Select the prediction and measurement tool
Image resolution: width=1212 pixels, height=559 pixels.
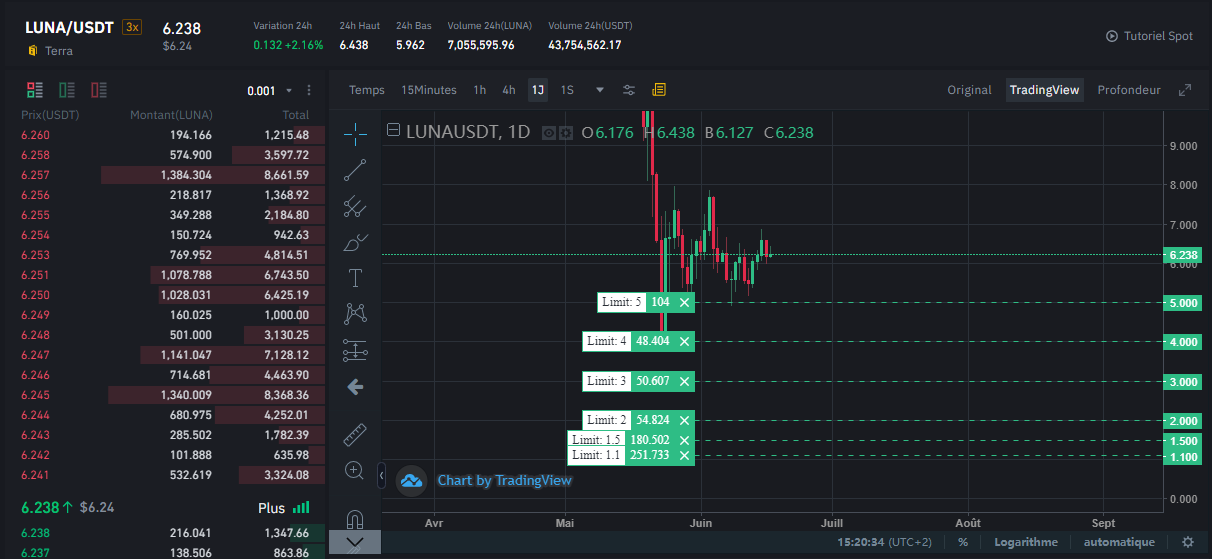(x=355, y=350)
